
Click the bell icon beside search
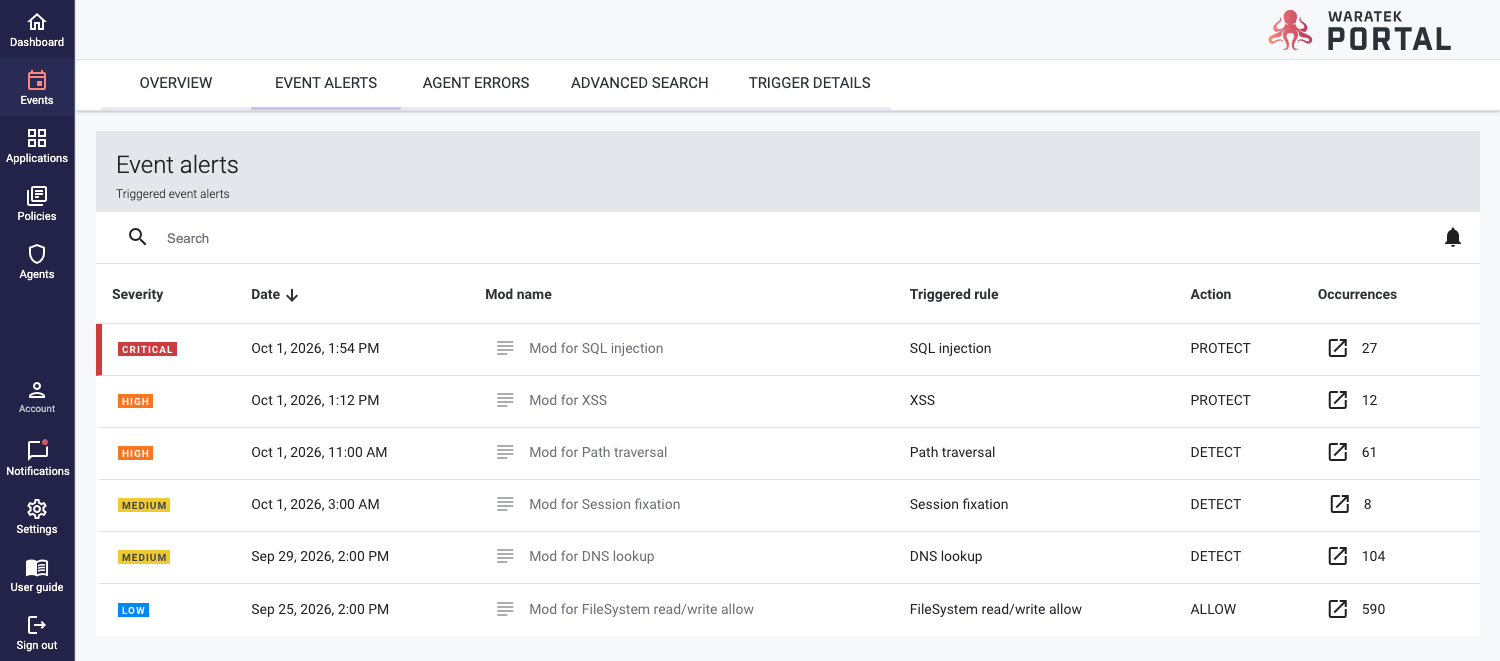[1453, 237]
